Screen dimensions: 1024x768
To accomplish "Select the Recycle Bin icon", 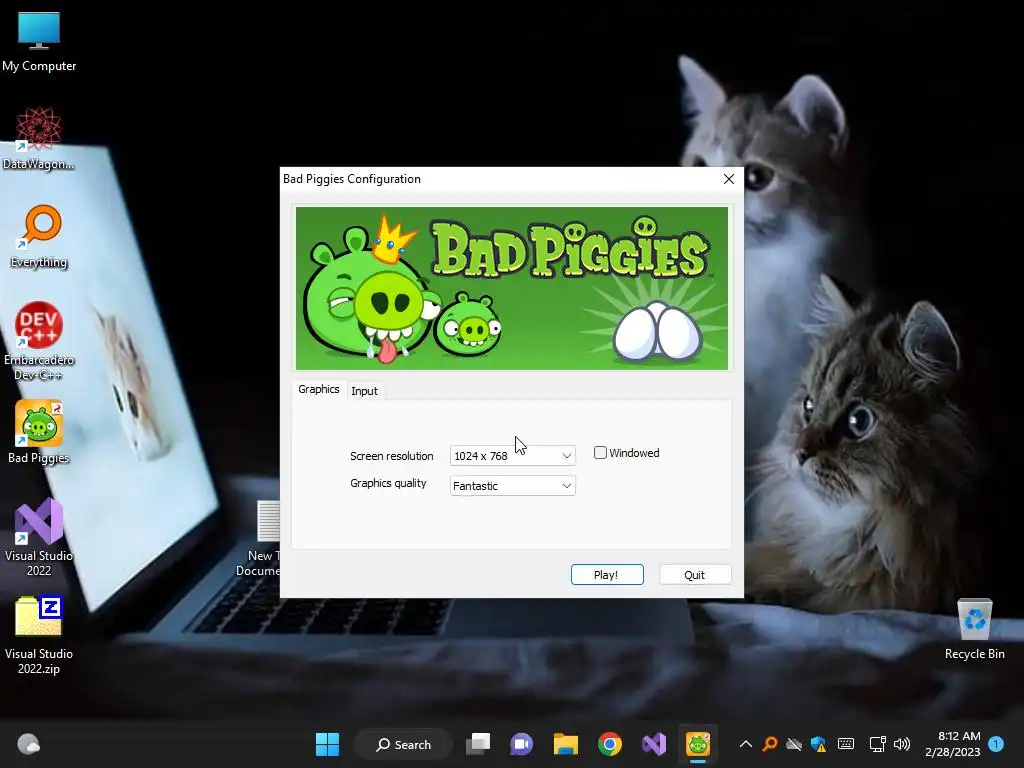I will point(974,629).
